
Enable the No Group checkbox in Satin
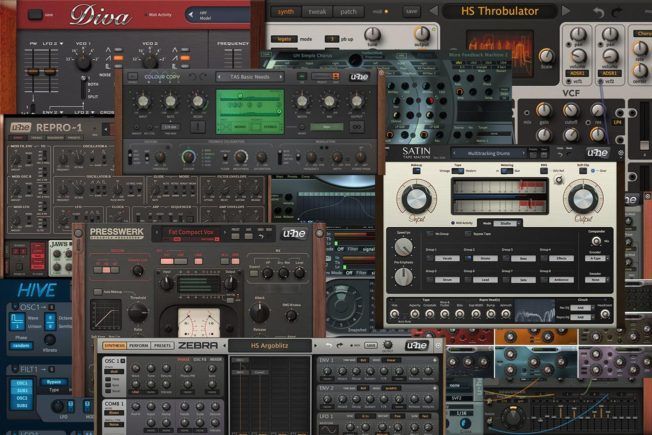click(x=430, y=234)
